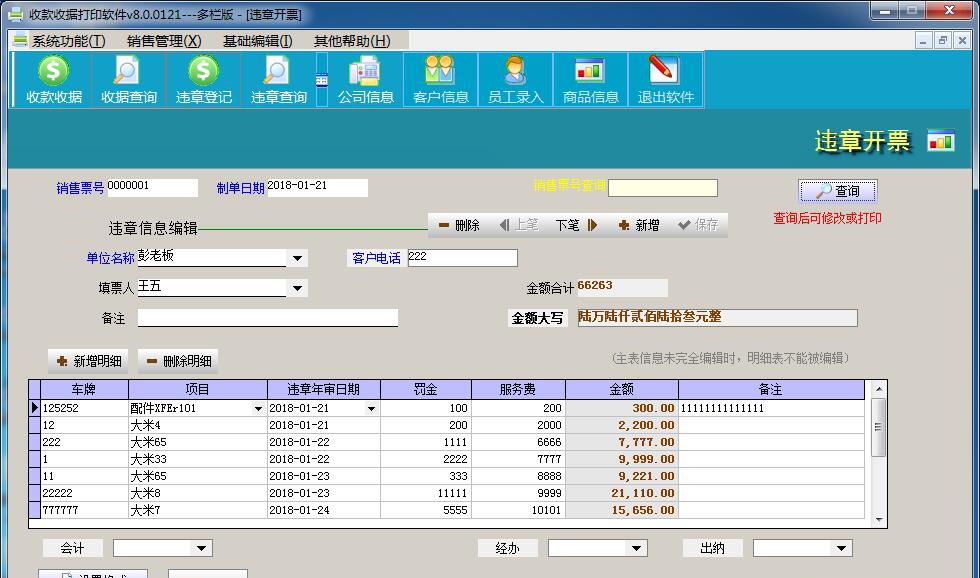Viewport: 980px width, 578px height.
Task: Click the 查询 button
Action: point(838,189)
